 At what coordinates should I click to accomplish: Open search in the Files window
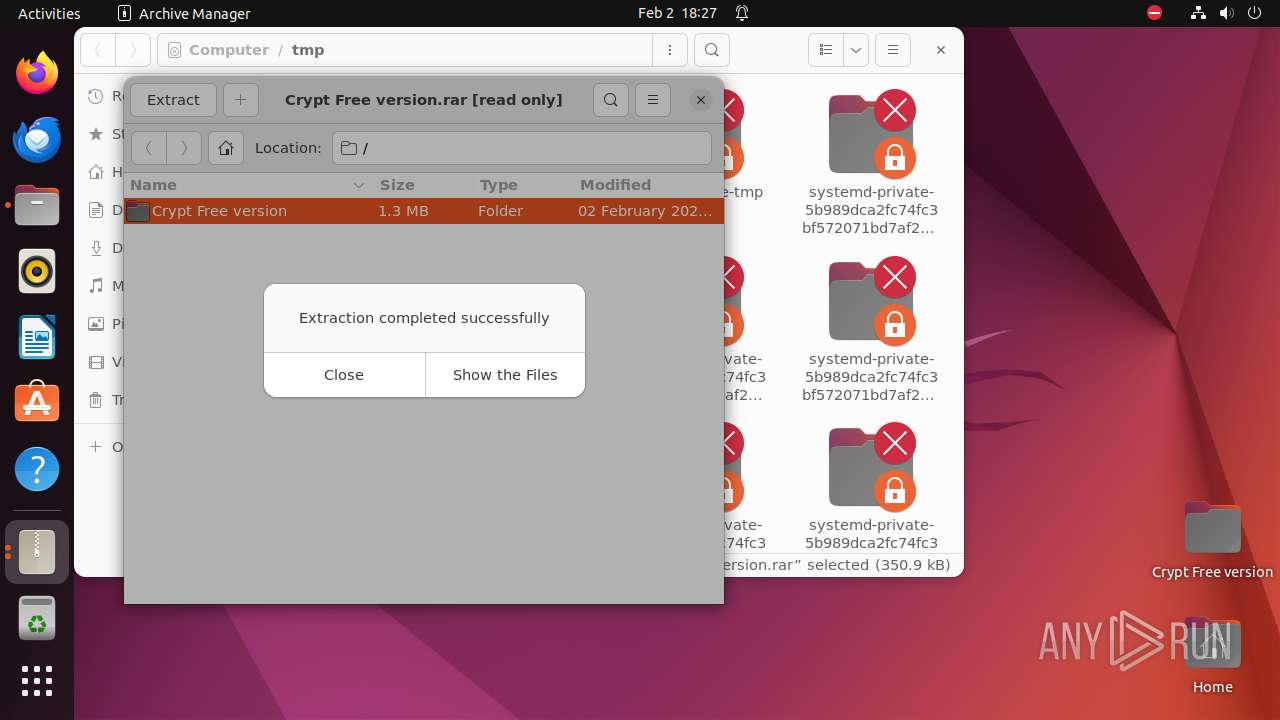tap(711, 50)
